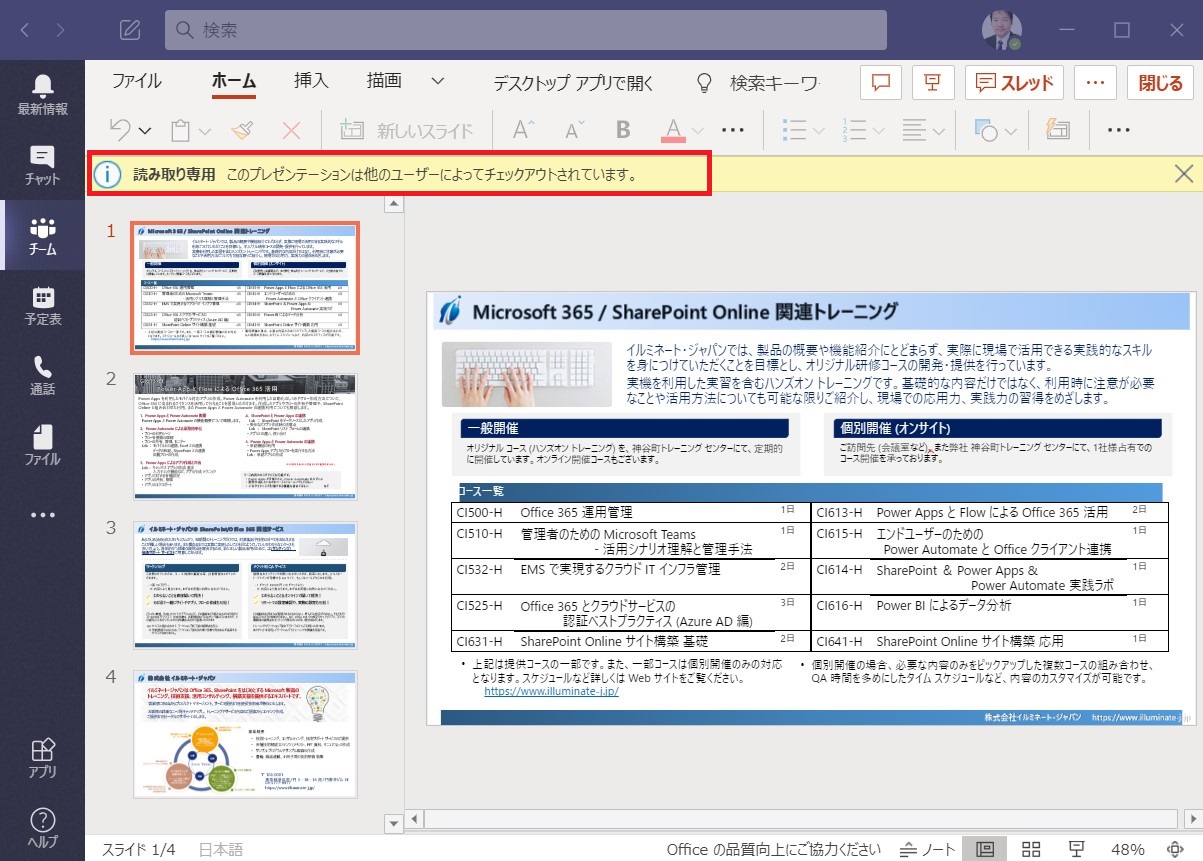Open more font options ellipsis
The image size is (1203, 861).
733,130
